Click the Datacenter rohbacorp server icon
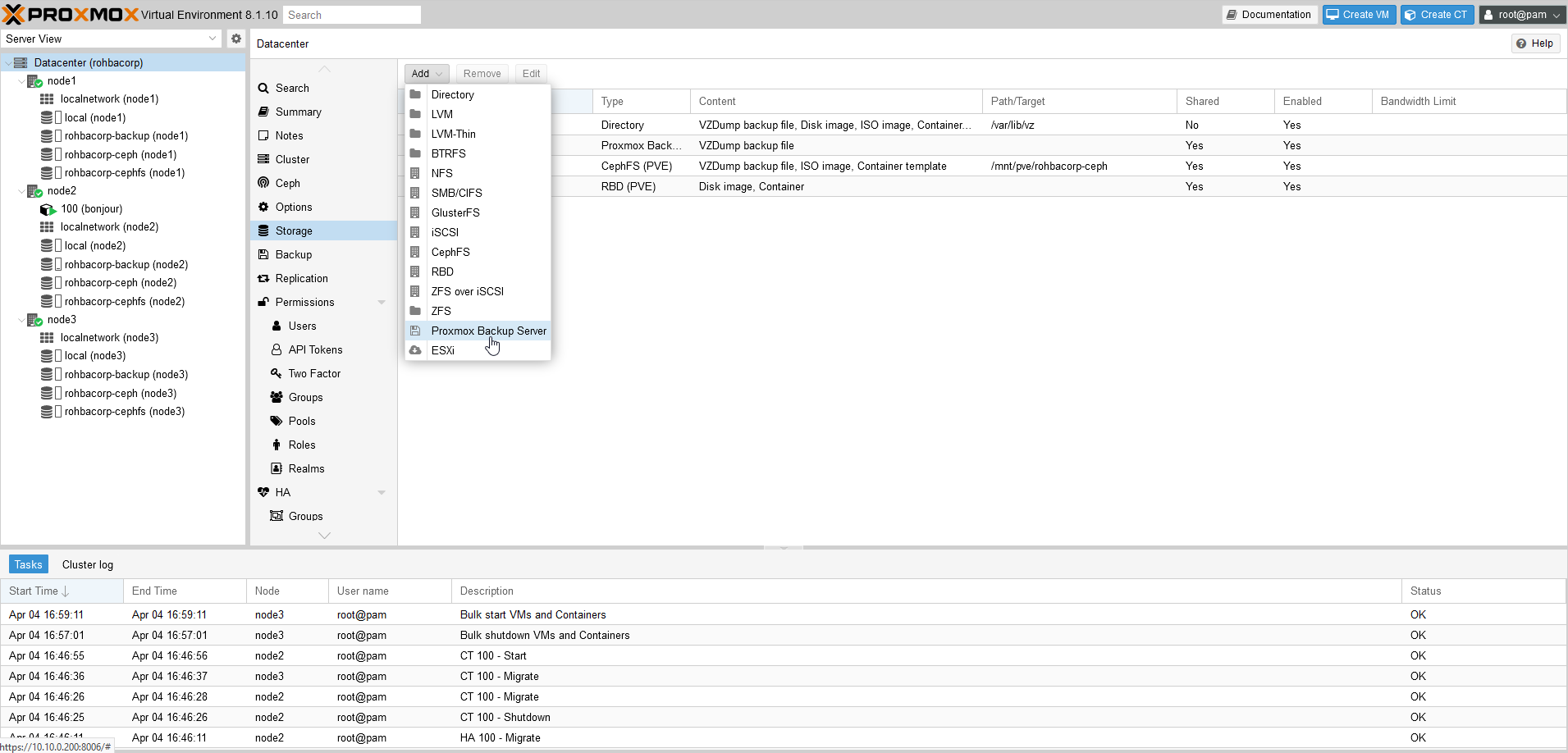The height and width of the screenshot is (753, 1568). coord(21,62)
